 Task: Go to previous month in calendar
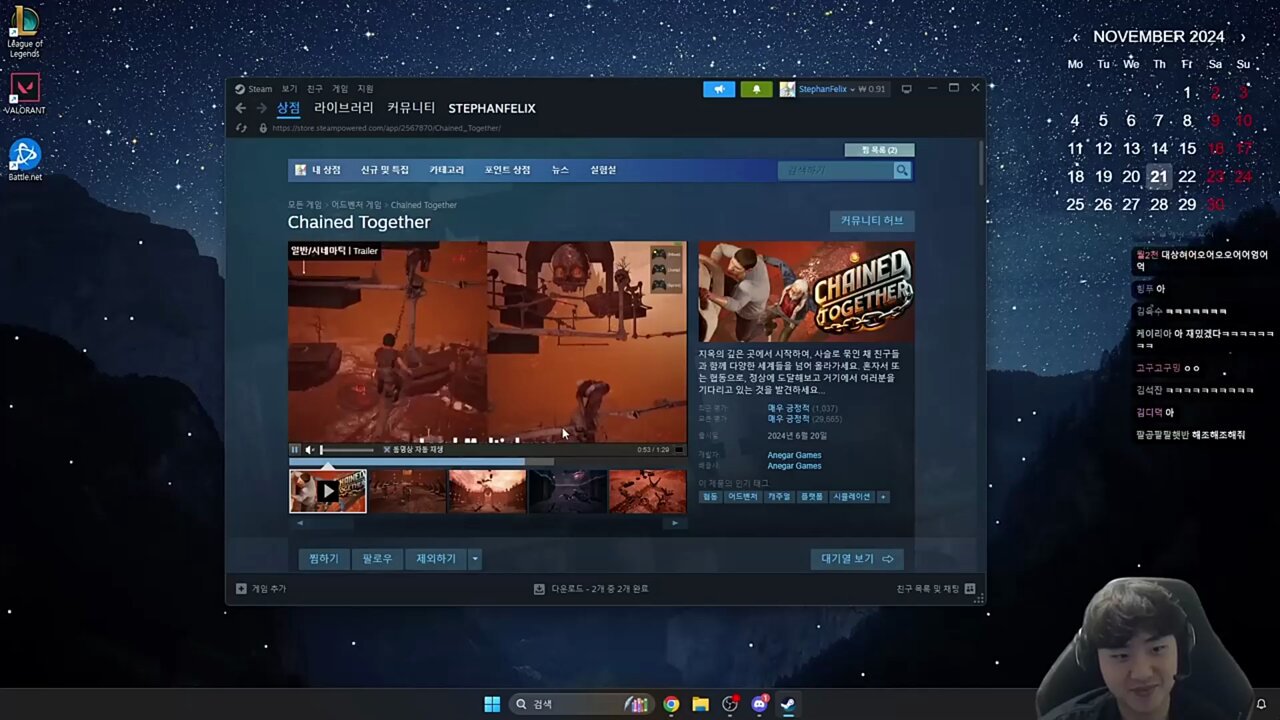pyautogui.click(x=1076, y=37)
